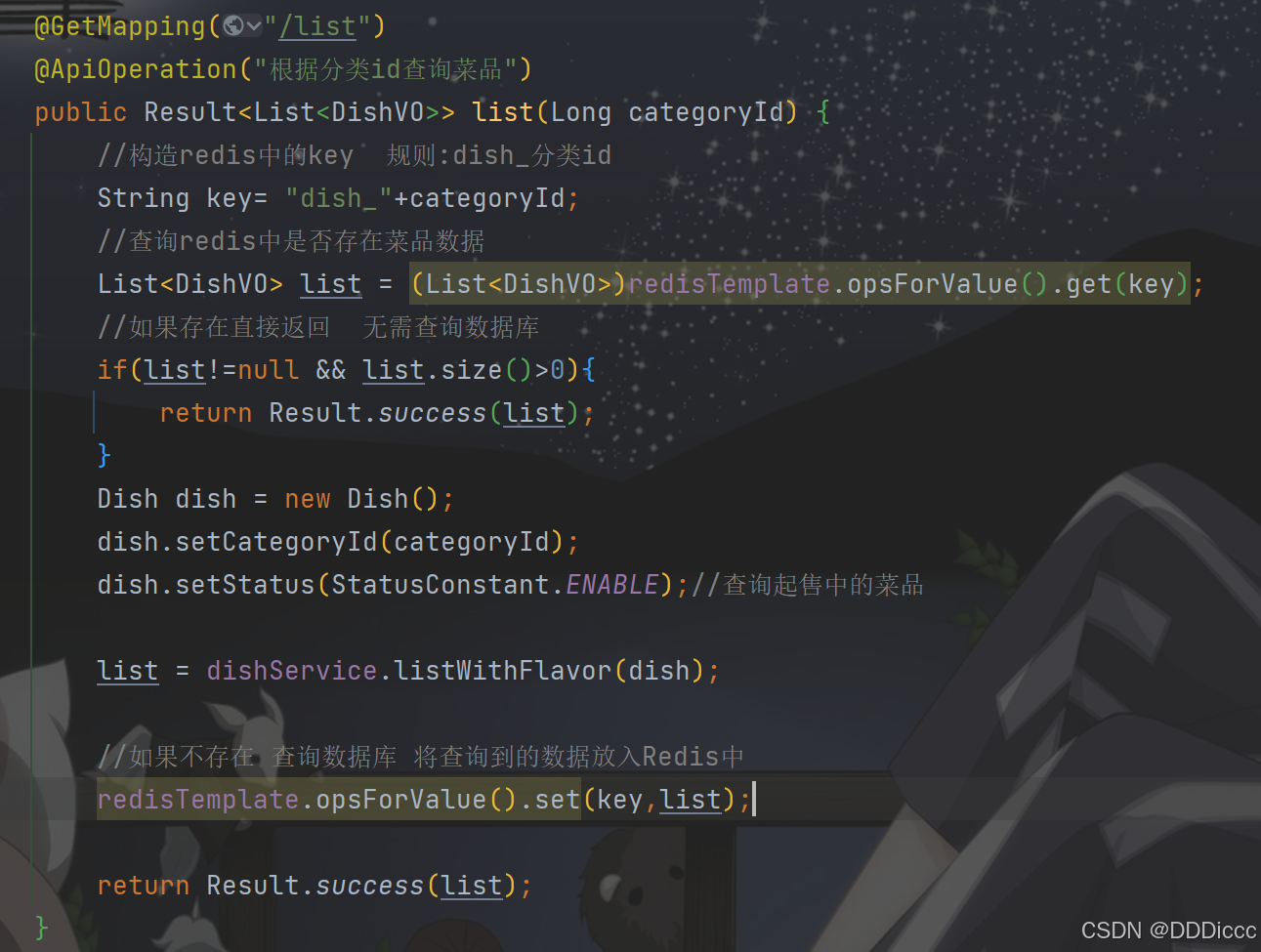The height and width of the screenshot is (952, 1261).
Task: Click the final return Result.success(list) statement
Action: (315, 886)
